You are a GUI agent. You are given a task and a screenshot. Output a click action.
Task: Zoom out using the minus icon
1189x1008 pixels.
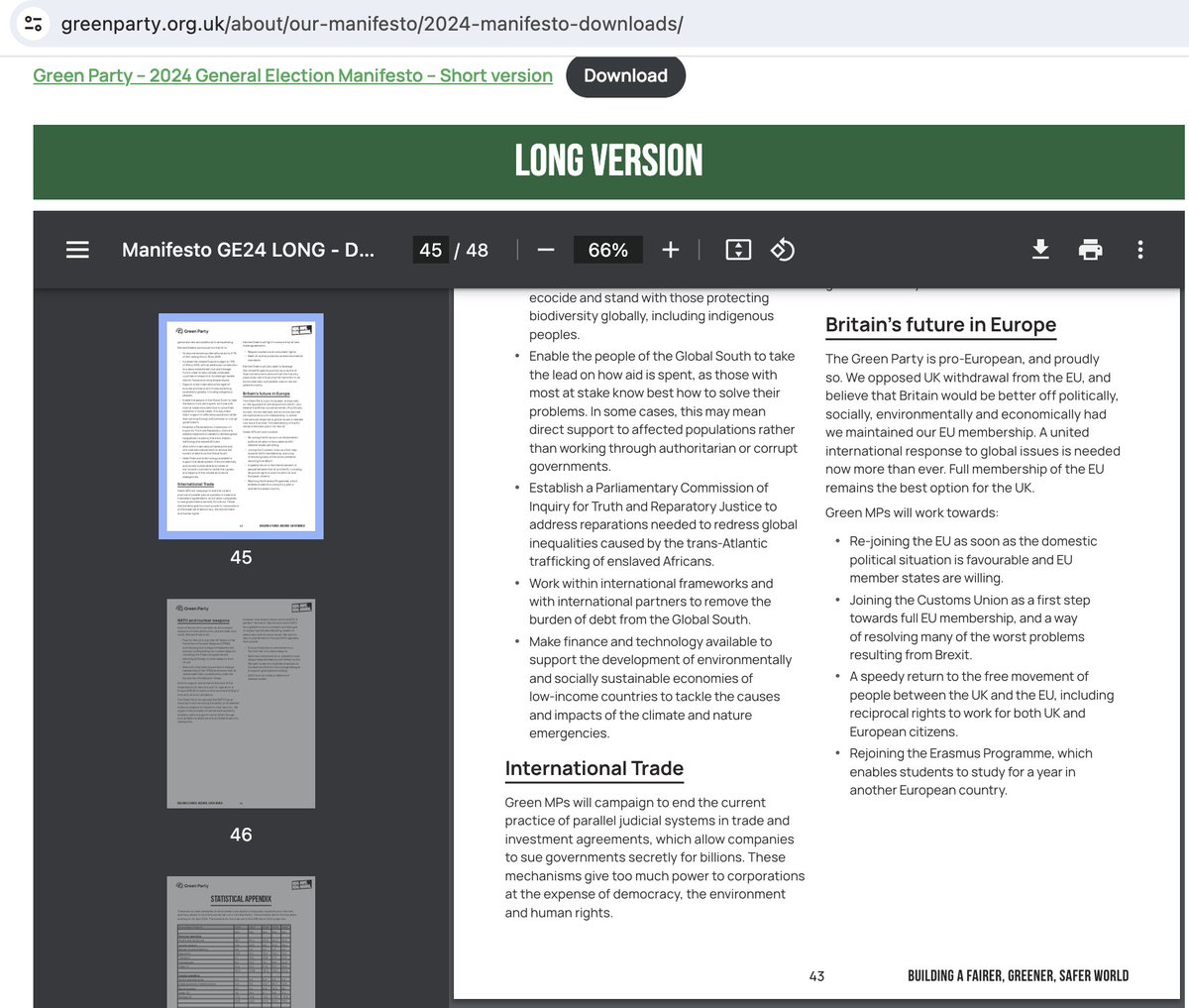pyautogui.click(x=545, y=250)
